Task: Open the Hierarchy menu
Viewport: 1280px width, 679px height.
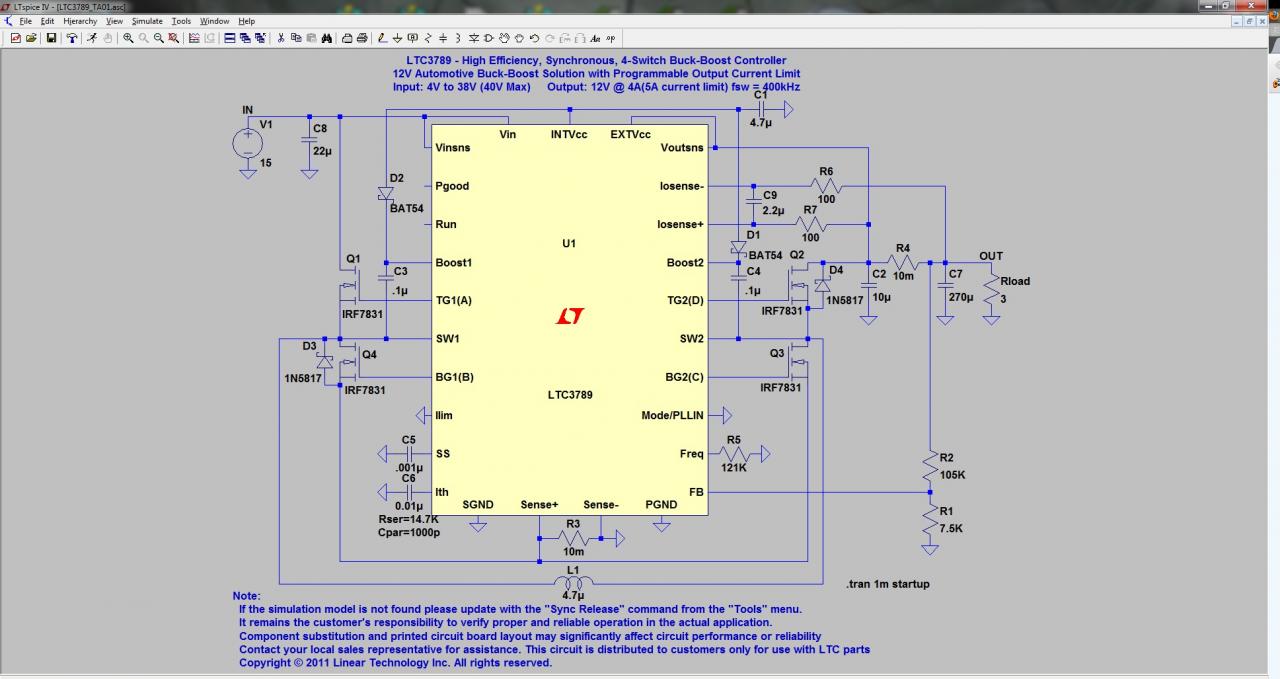Action: 81,21
